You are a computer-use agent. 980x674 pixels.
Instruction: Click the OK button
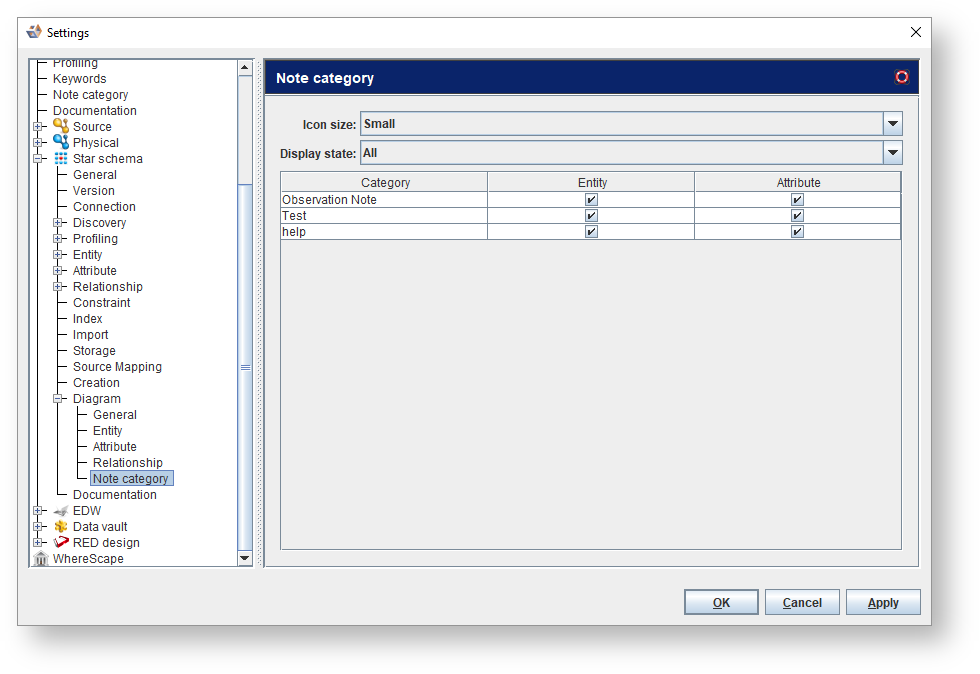(721, 602)
